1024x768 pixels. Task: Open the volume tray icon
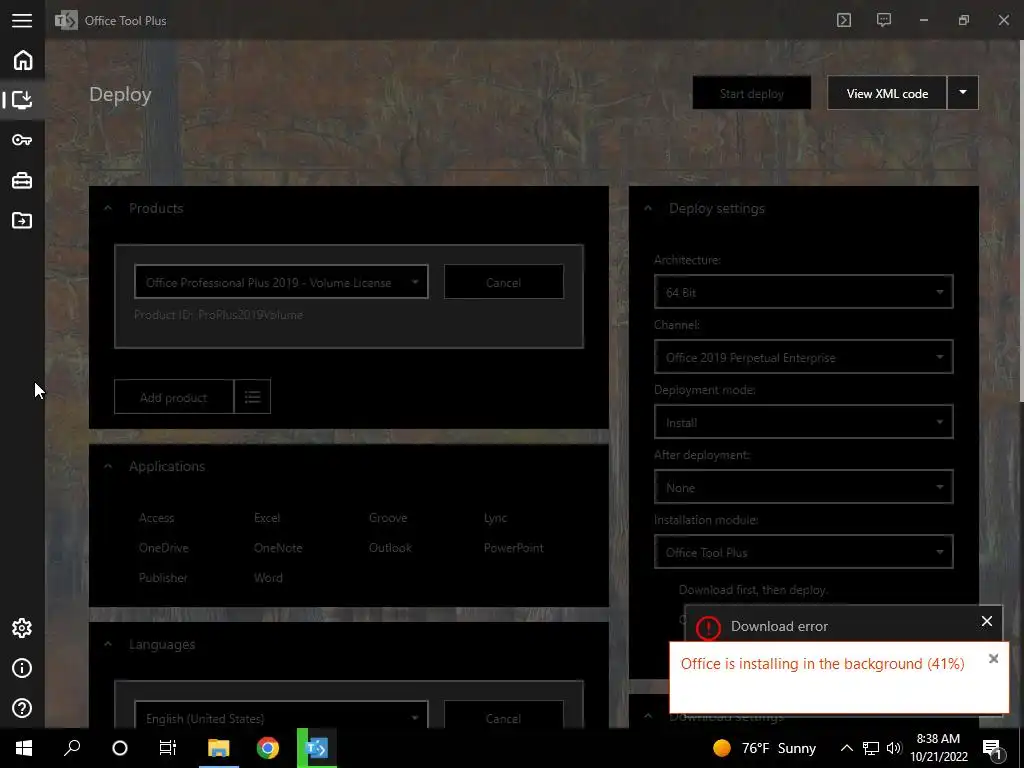coord(894,748)
